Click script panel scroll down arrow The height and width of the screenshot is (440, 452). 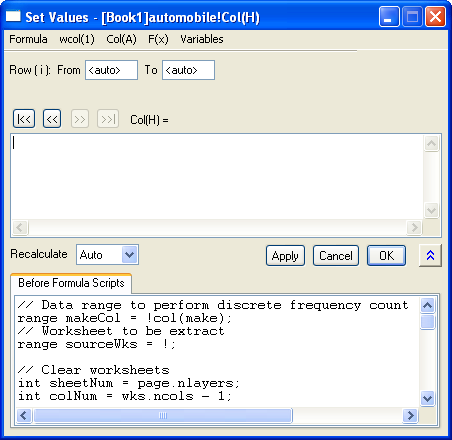(427, 398)
